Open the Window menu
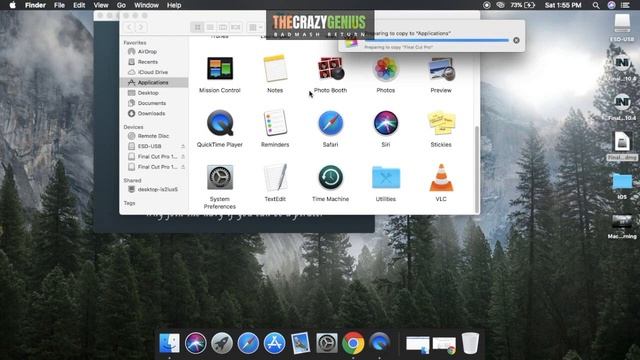640x360 pixels. [146, 5]
